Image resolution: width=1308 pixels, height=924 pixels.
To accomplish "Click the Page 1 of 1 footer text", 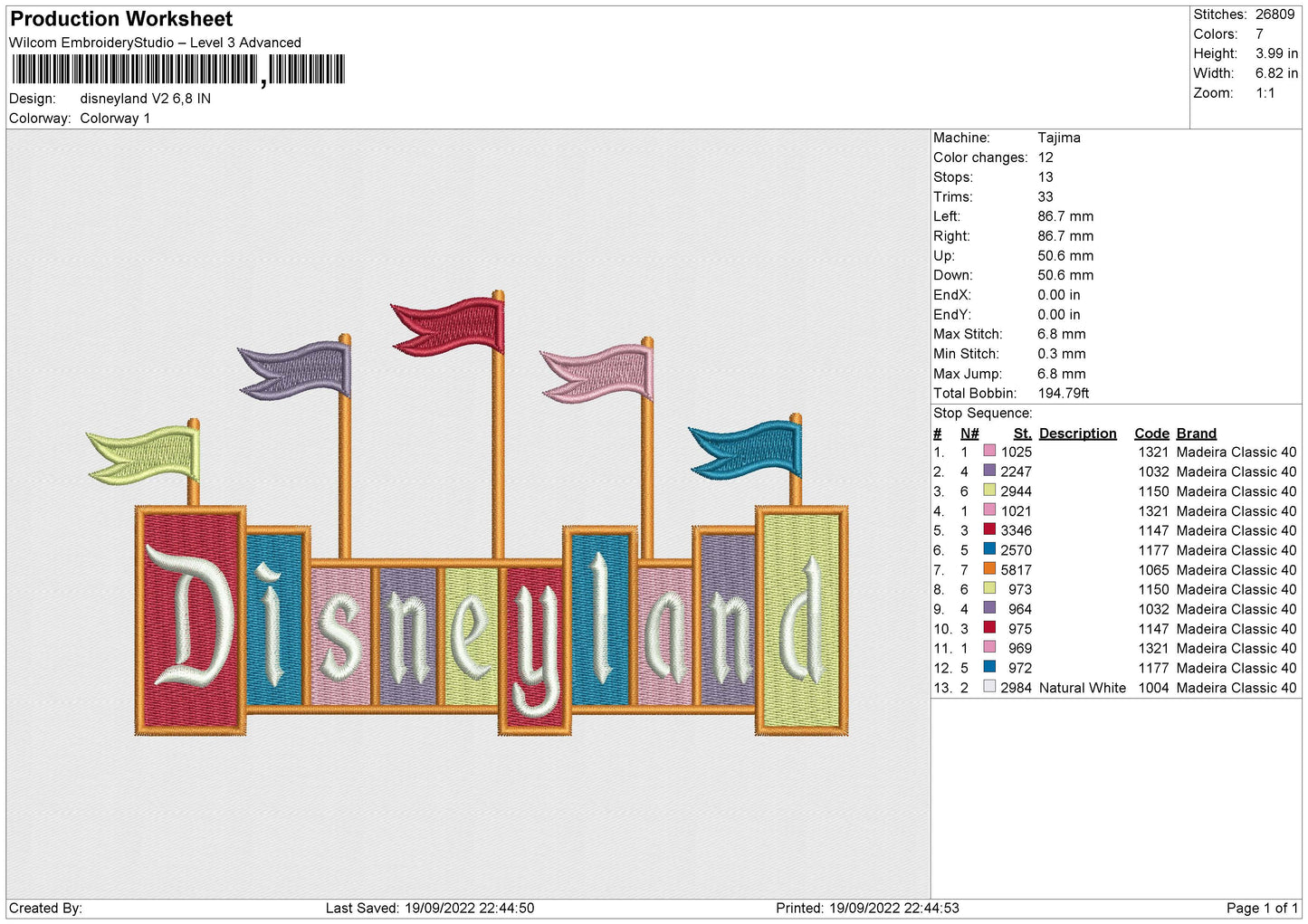I will click(x=1261, y=908).
